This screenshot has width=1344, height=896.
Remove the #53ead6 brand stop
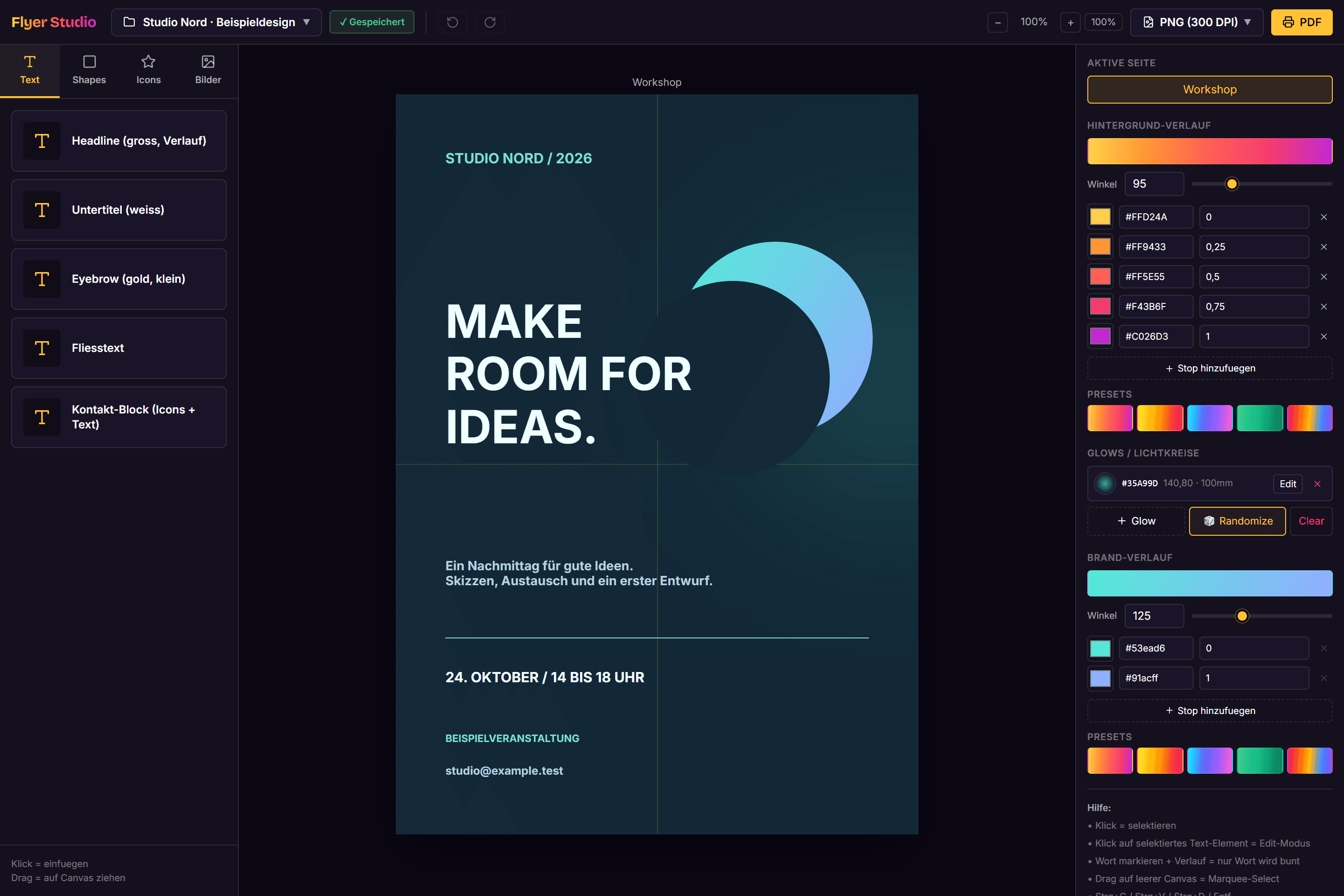pyautogui.click(x=1323, y=648)
